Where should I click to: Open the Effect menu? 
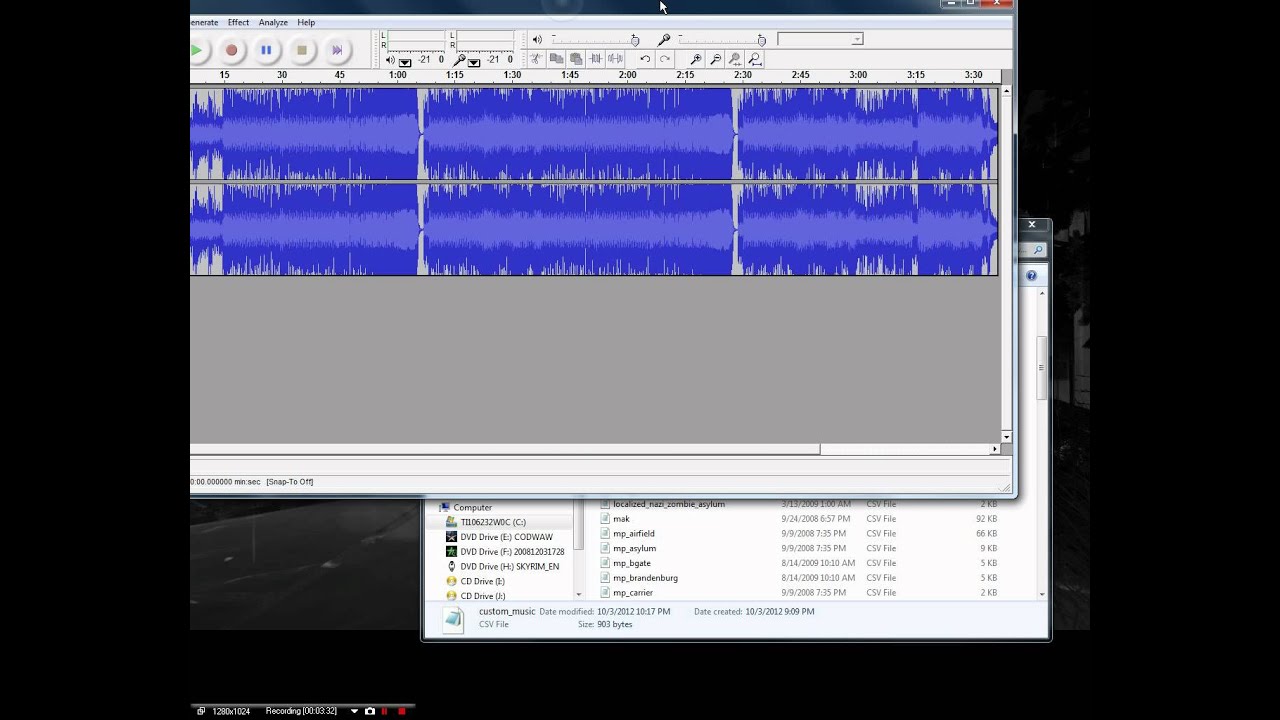(238, 22)
